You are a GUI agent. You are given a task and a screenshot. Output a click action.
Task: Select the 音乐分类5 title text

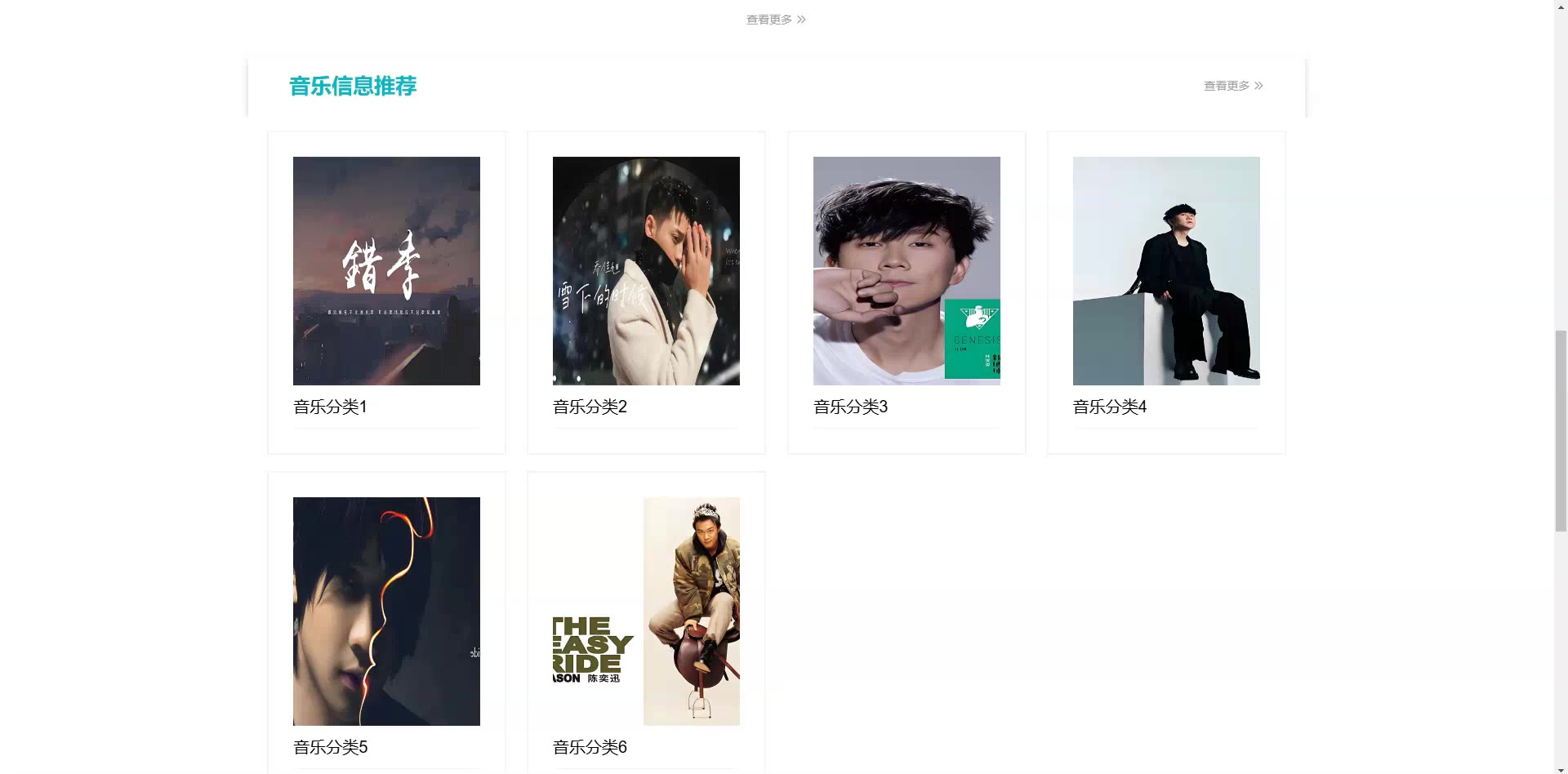[x=331, y=747]
